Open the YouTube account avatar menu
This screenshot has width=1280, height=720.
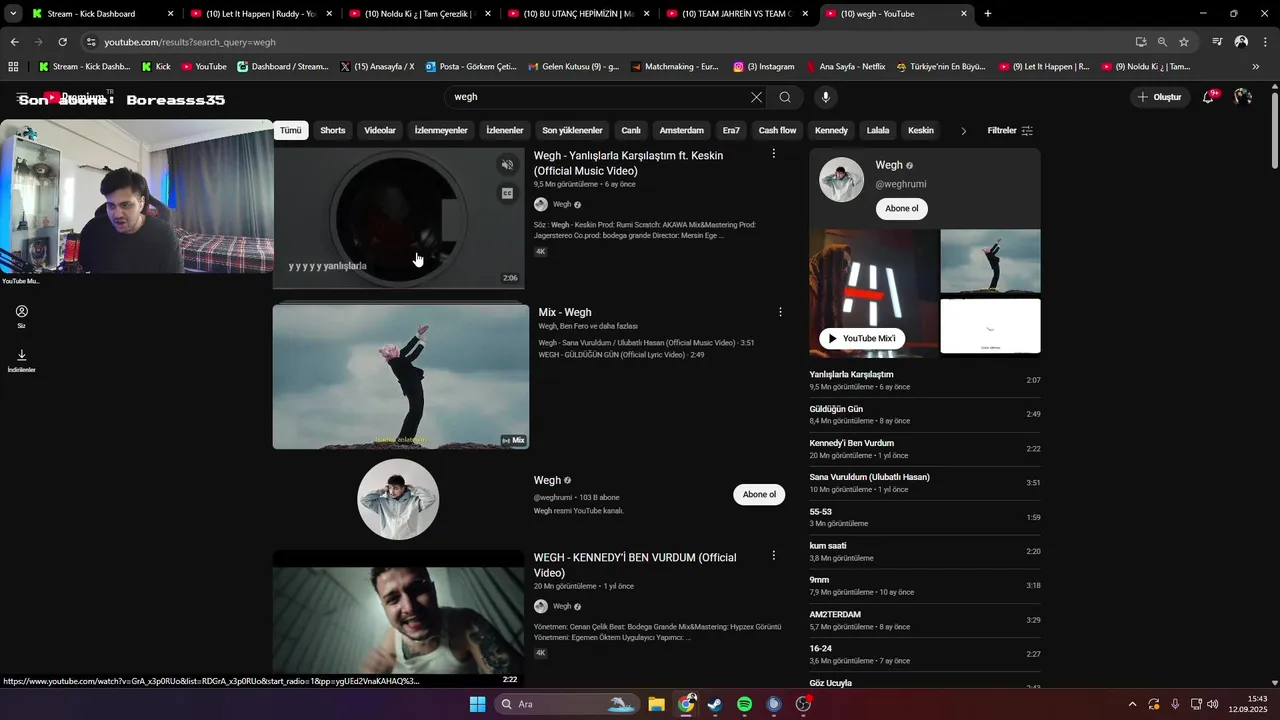point(1243,97)
